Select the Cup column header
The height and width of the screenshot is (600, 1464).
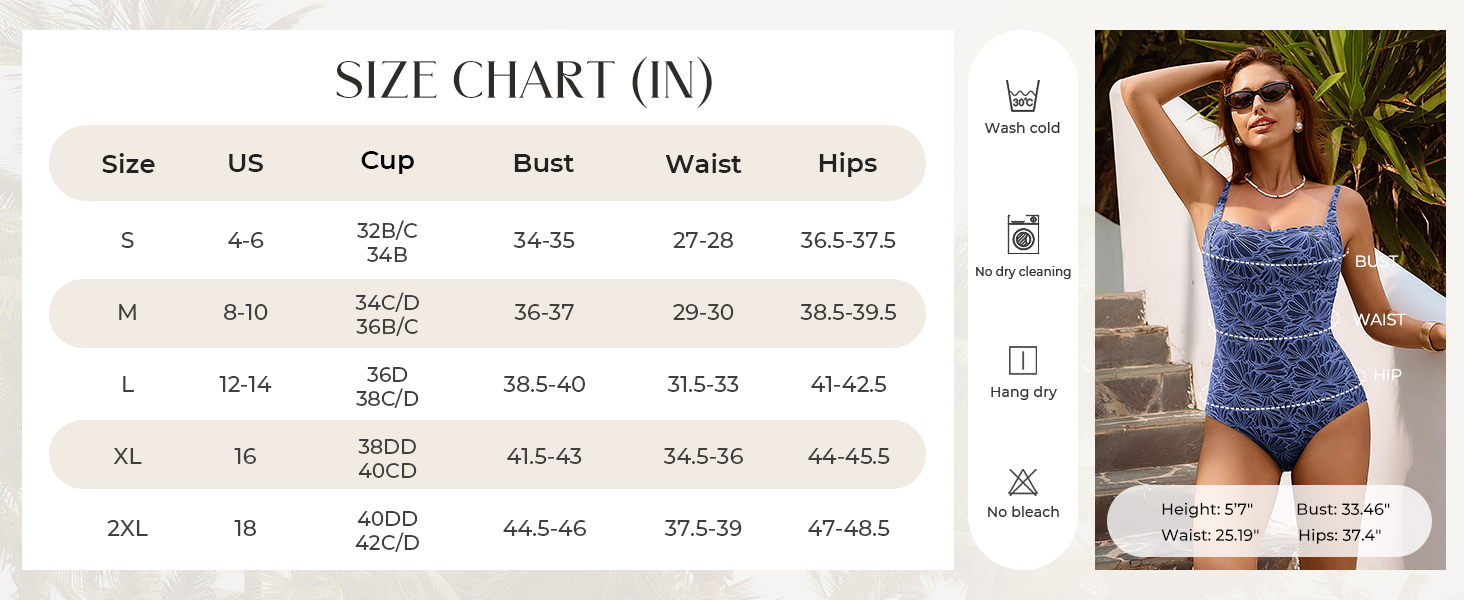point(387,161)
